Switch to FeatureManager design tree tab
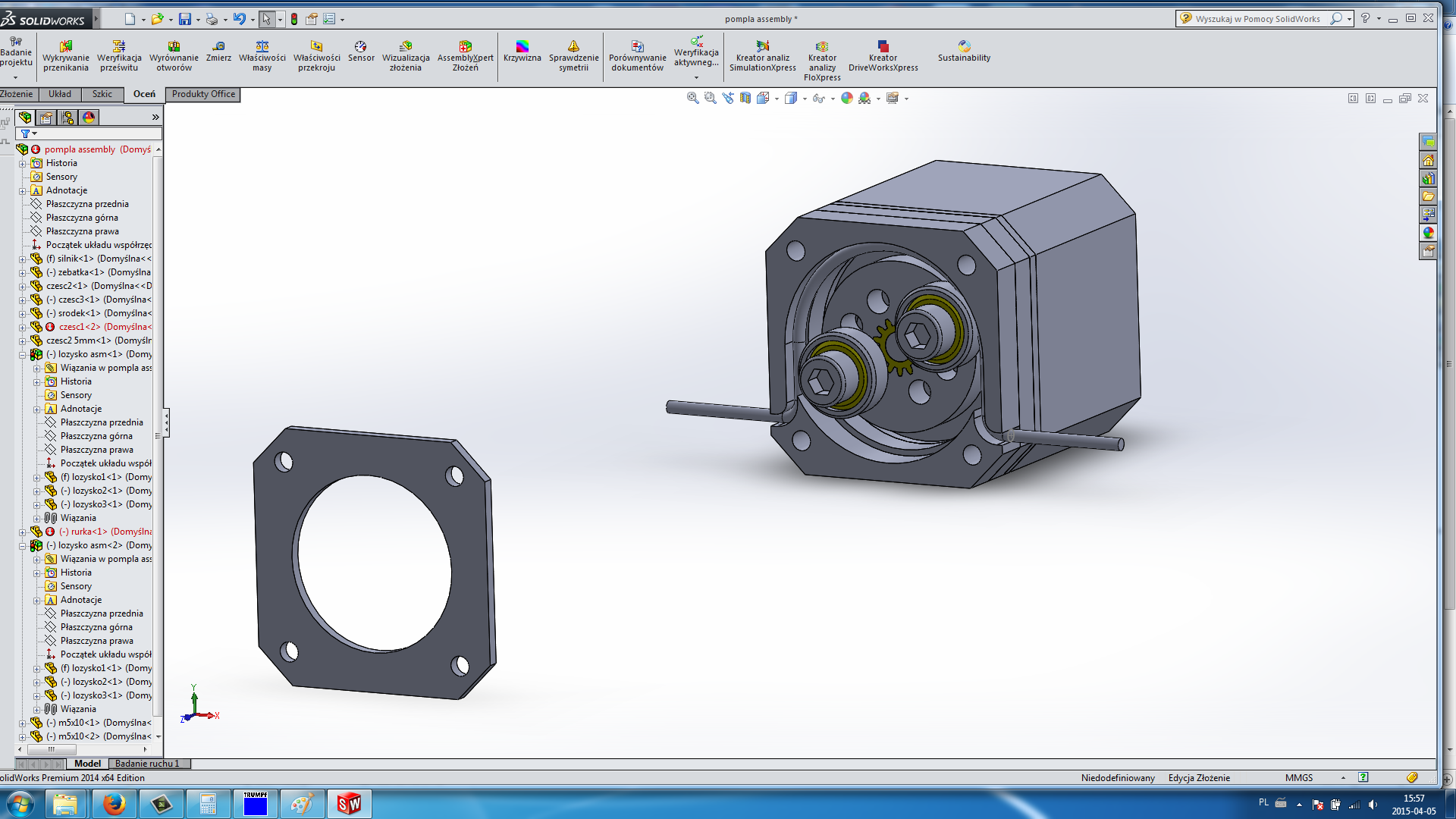This screenshot has height=819, width=1456. point(25,118)
